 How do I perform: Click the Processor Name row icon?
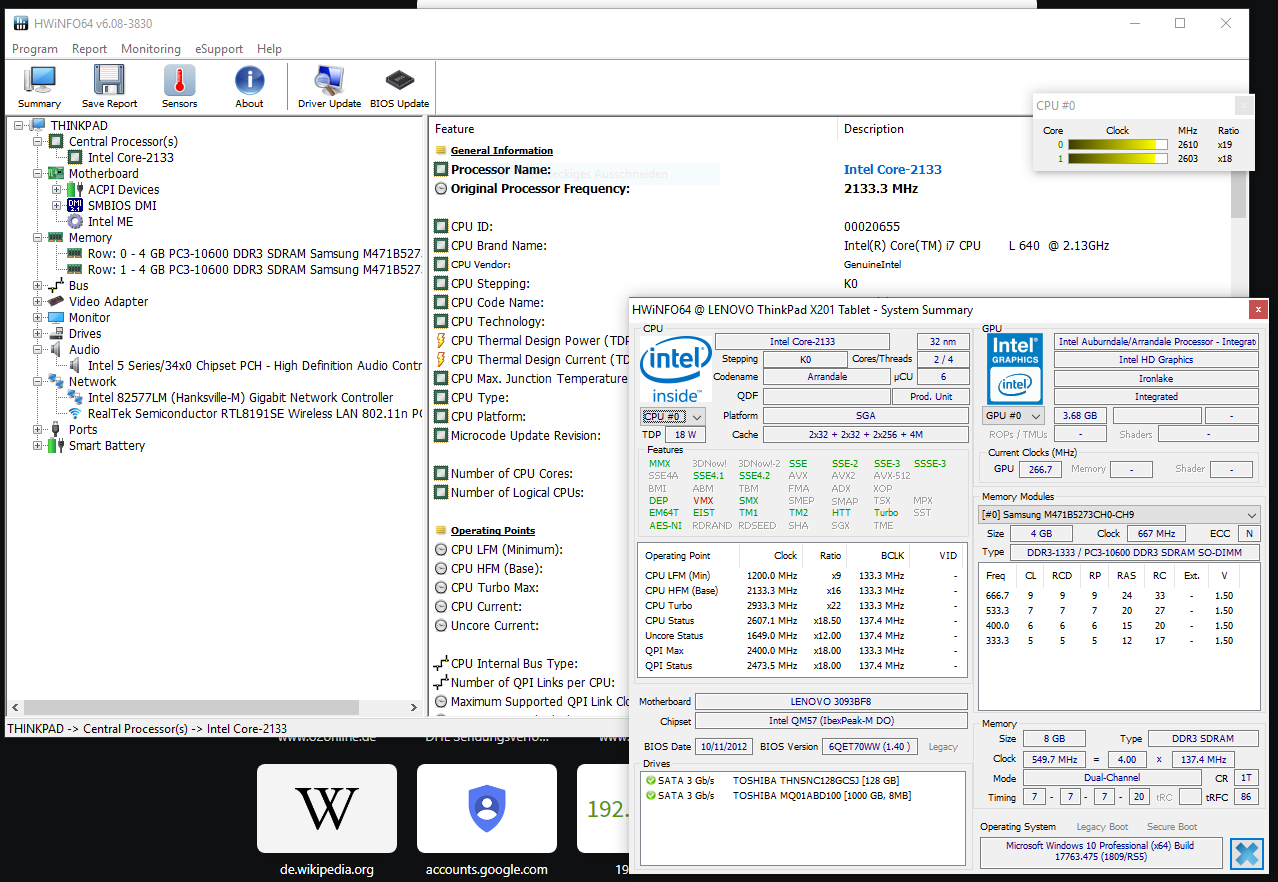pos(441,170)
